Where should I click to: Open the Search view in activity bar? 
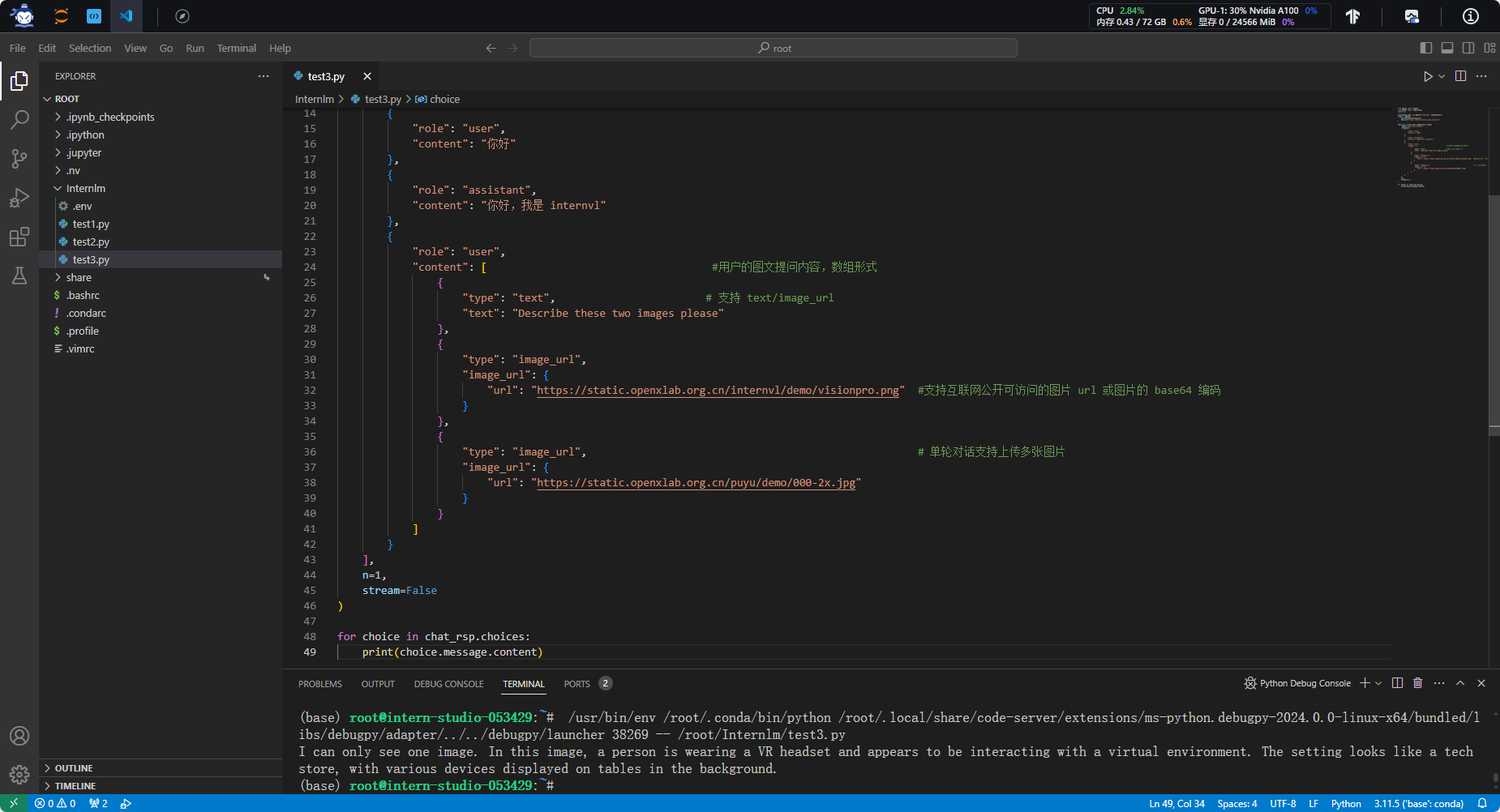pyautogui.click(x=19, y=120)
